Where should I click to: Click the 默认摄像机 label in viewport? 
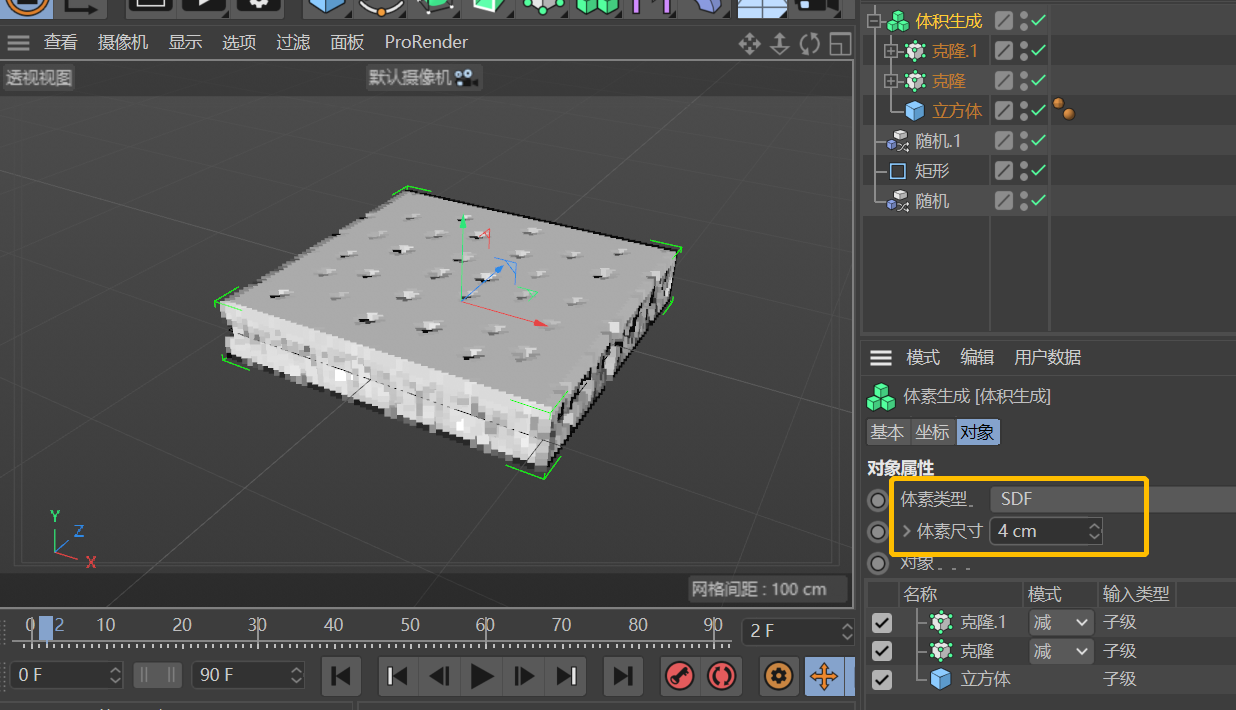pos(410,77)
